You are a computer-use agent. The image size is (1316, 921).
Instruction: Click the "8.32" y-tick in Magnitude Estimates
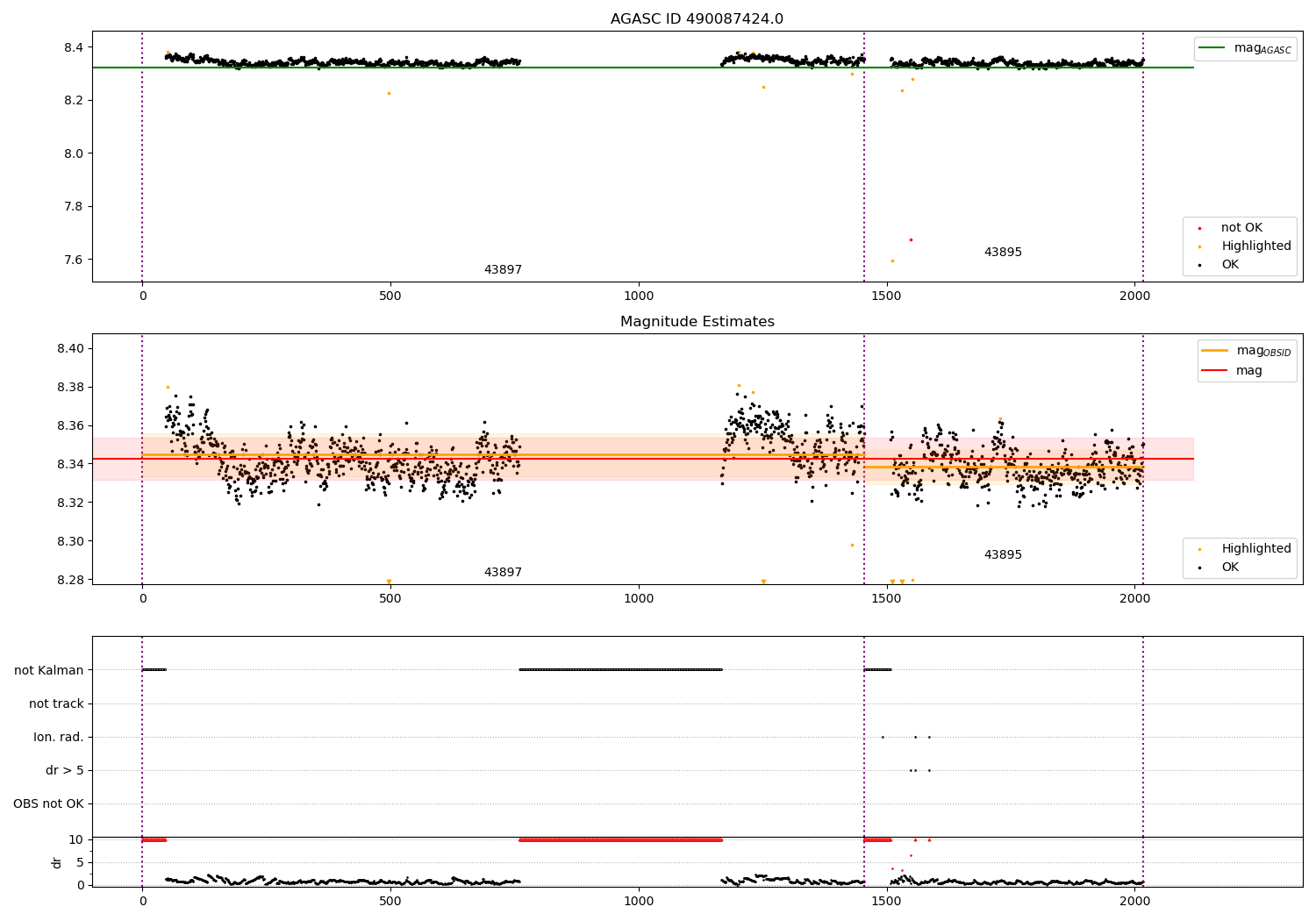point(69,503)
